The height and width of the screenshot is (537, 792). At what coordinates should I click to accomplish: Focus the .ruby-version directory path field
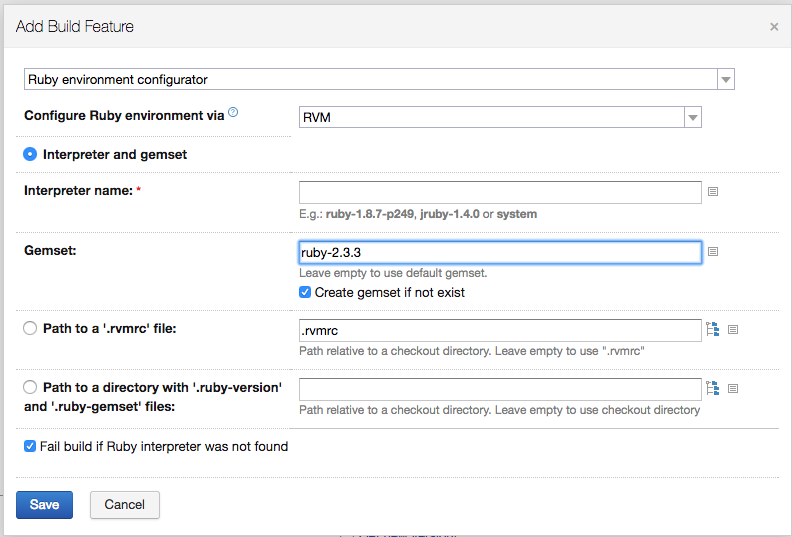500,389
